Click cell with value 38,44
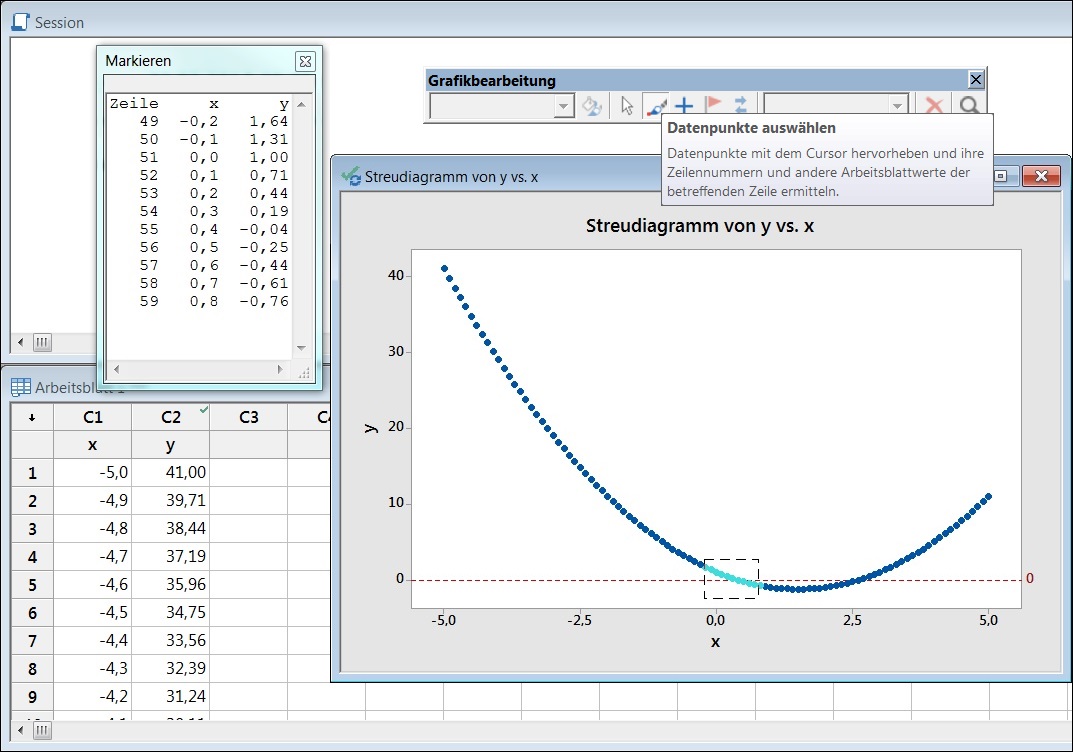The image size is (1073, 752). [x=170, y=529]
